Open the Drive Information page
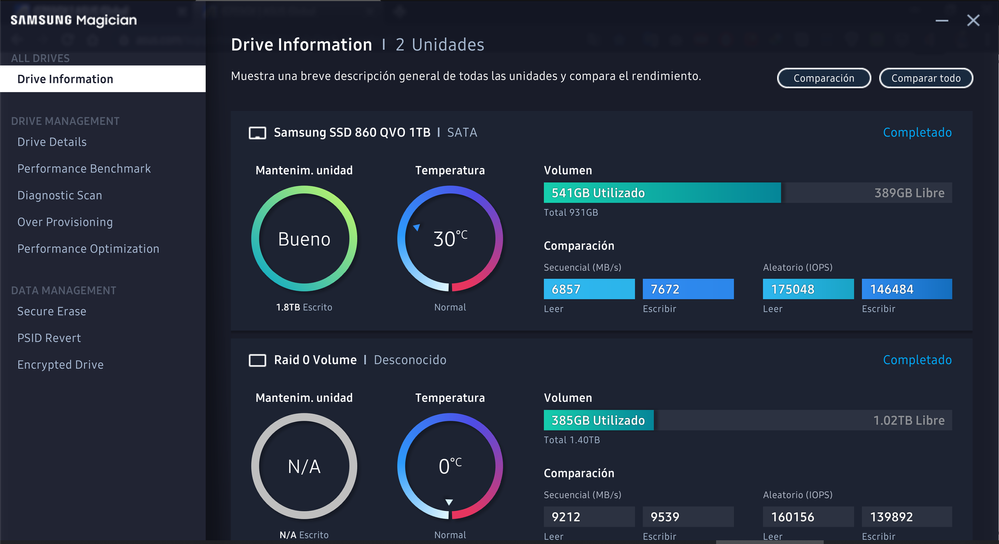The image size is (999, 544). (x=103, y=79)
